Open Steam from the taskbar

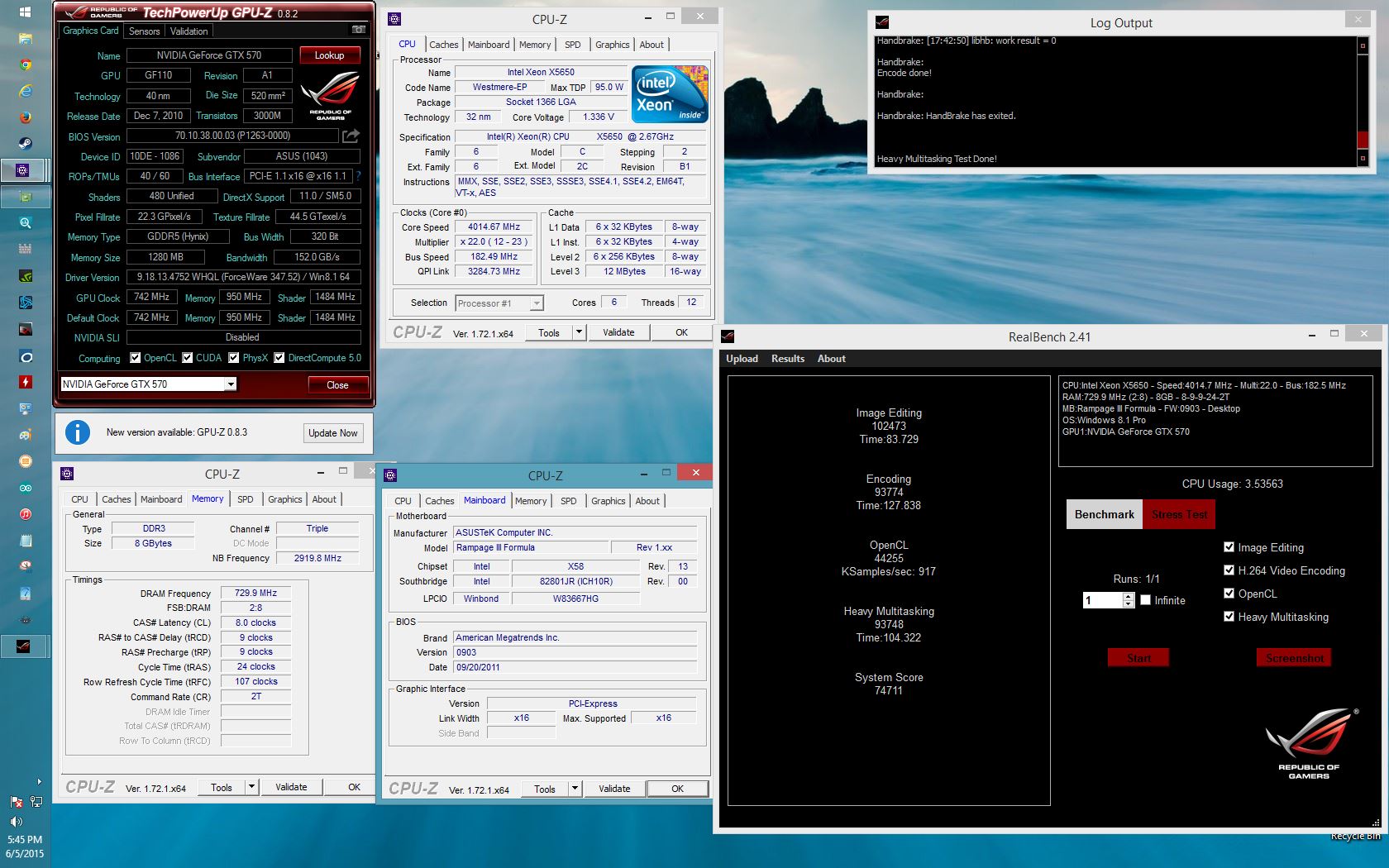pyautogui.click(x=25, y=144)
